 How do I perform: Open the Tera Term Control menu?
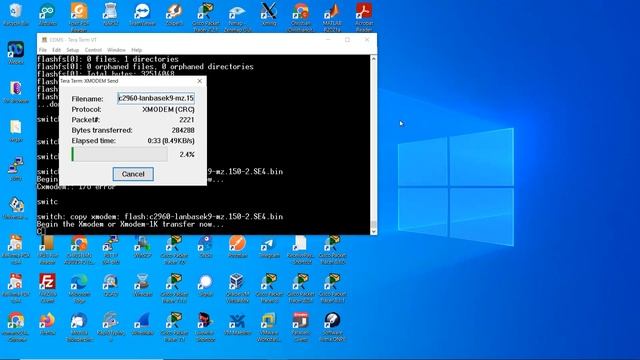click(93, 50)
